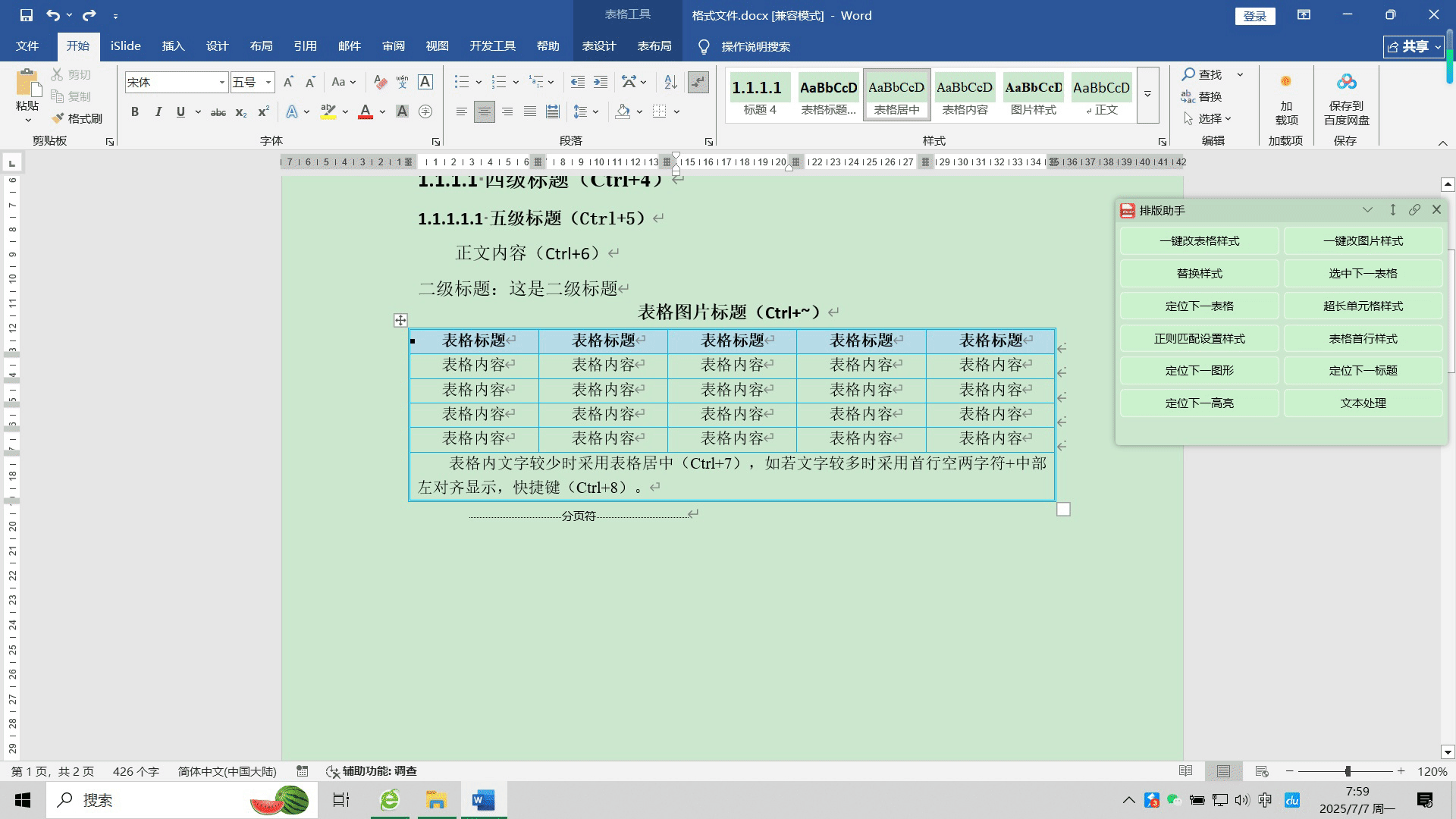Viewport: 1456px width, 819px height.
Task: Click the zoom slider handle
Action: pos(1348,771)
